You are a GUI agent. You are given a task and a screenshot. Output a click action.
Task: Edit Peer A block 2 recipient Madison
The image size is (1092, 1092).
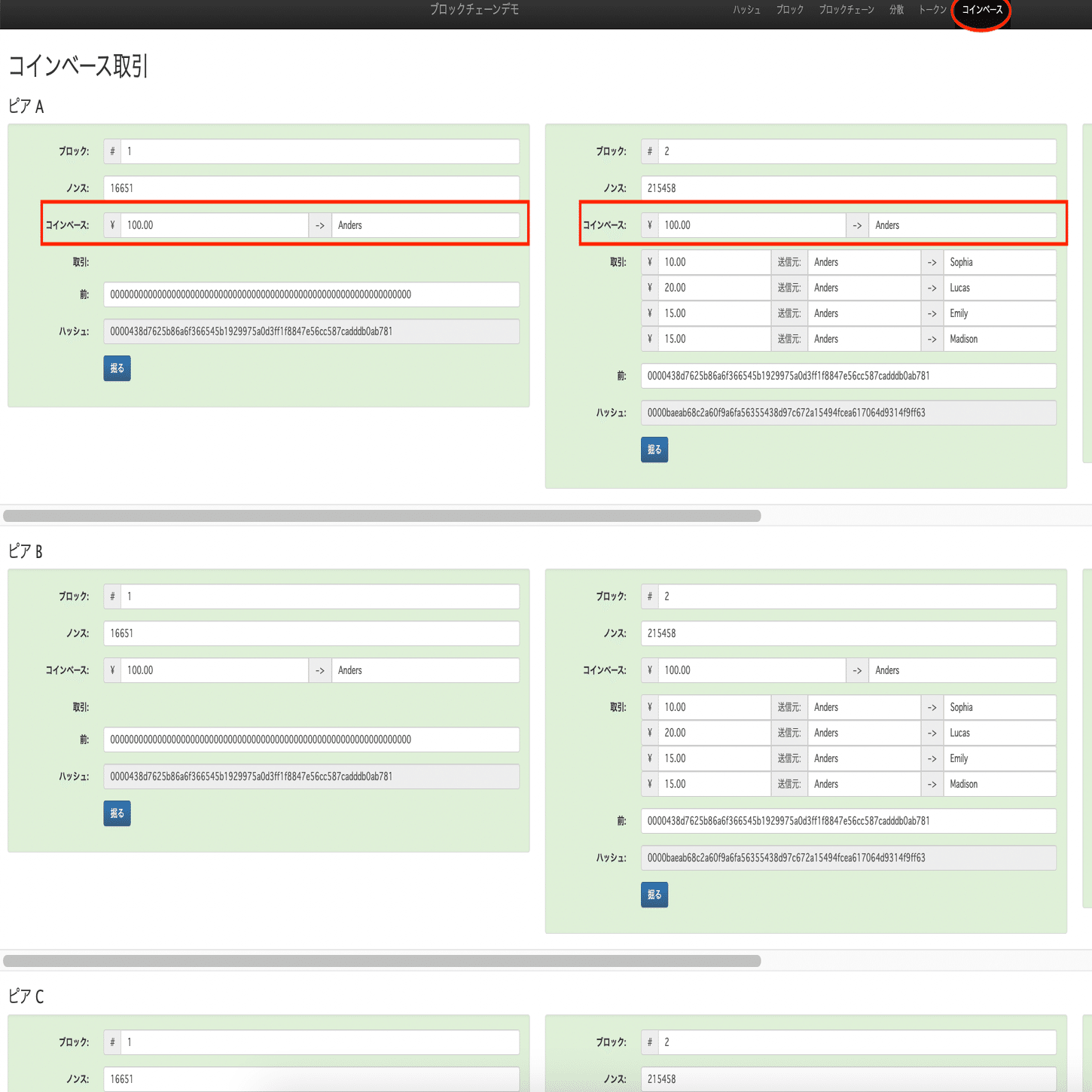point(1000,339)
